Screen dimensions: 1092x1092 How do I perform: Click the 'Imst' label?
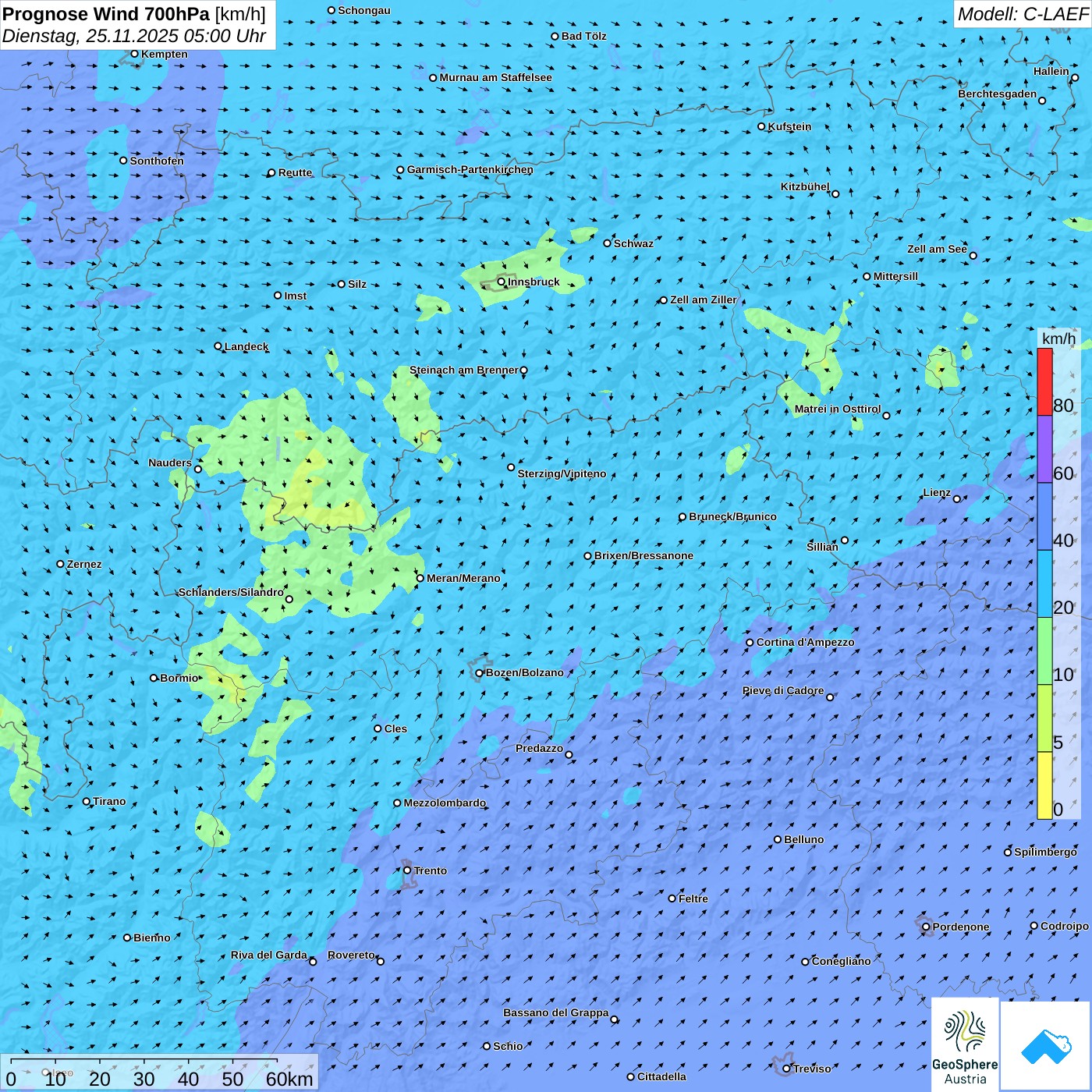point(296,296)
